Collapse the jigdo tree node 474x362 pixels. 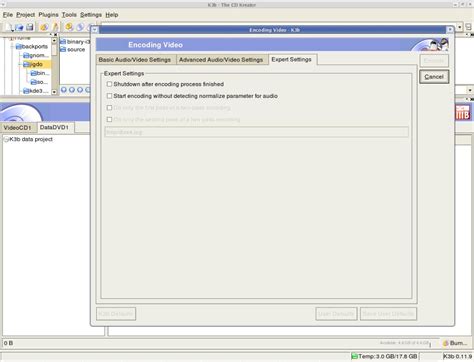20,64
